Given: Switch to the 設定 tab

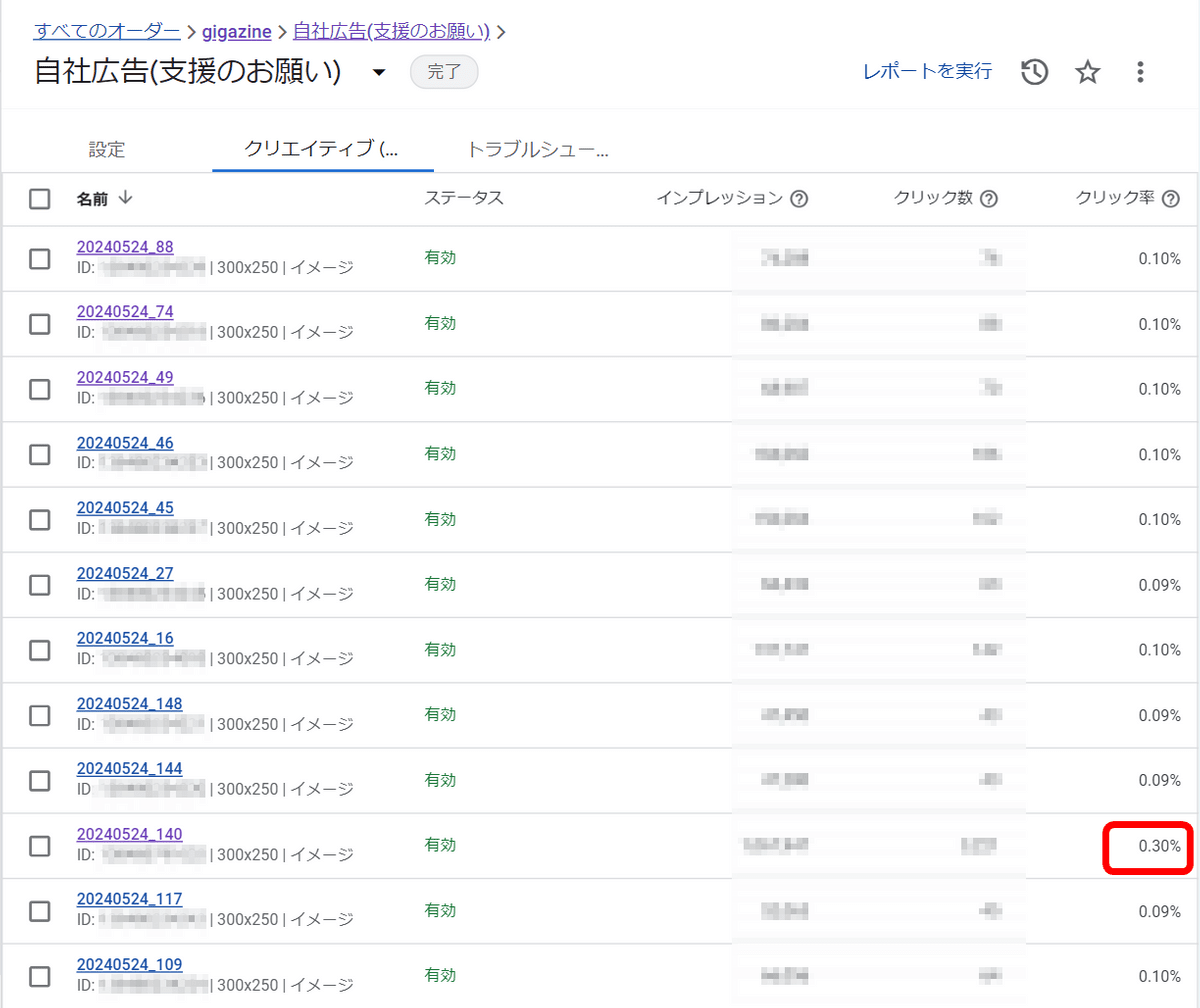Looking at the screenshot, I should tap(107, 150).
